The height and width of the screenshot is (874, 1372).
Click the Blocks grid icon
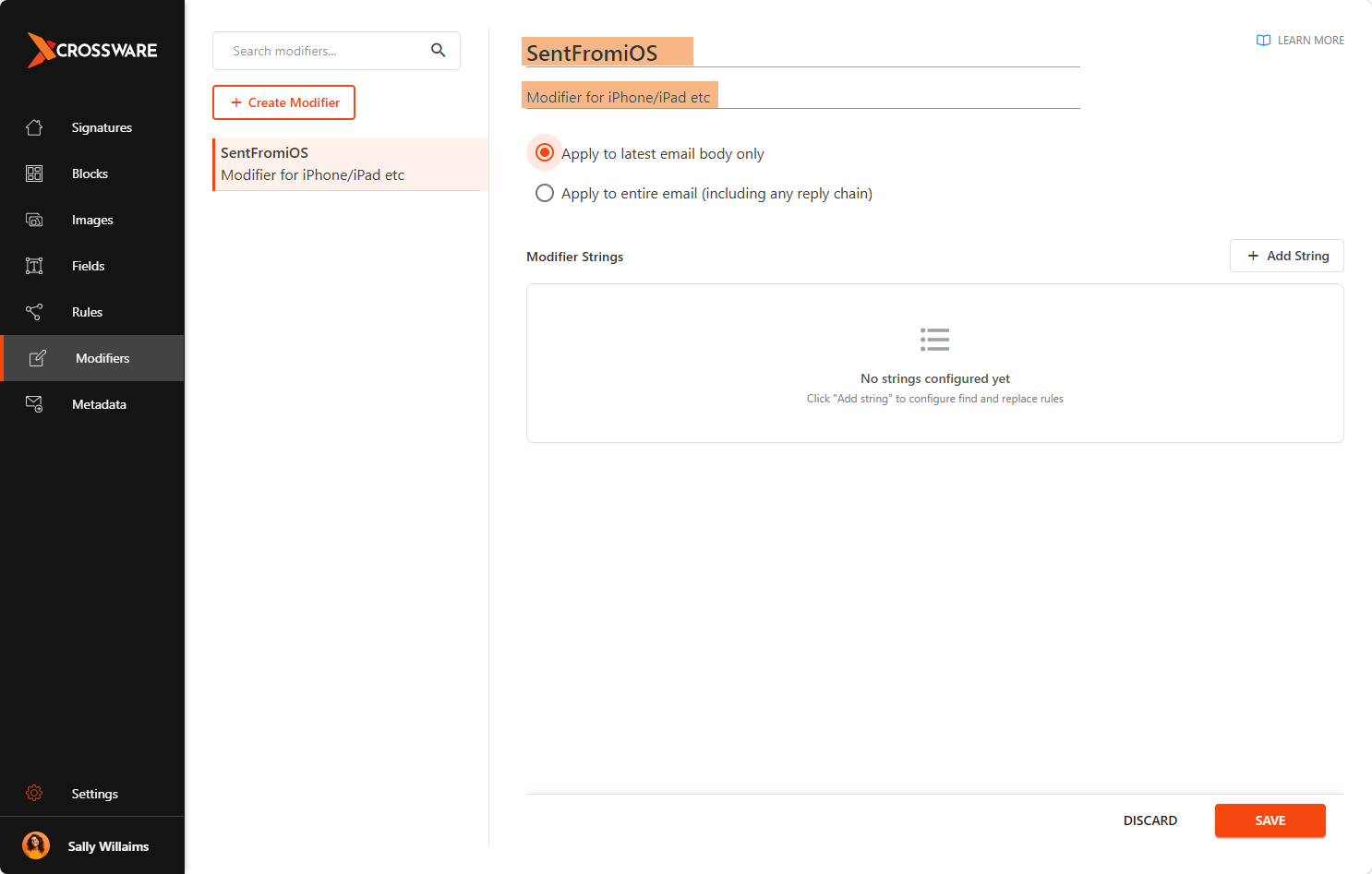coord(34,174)
